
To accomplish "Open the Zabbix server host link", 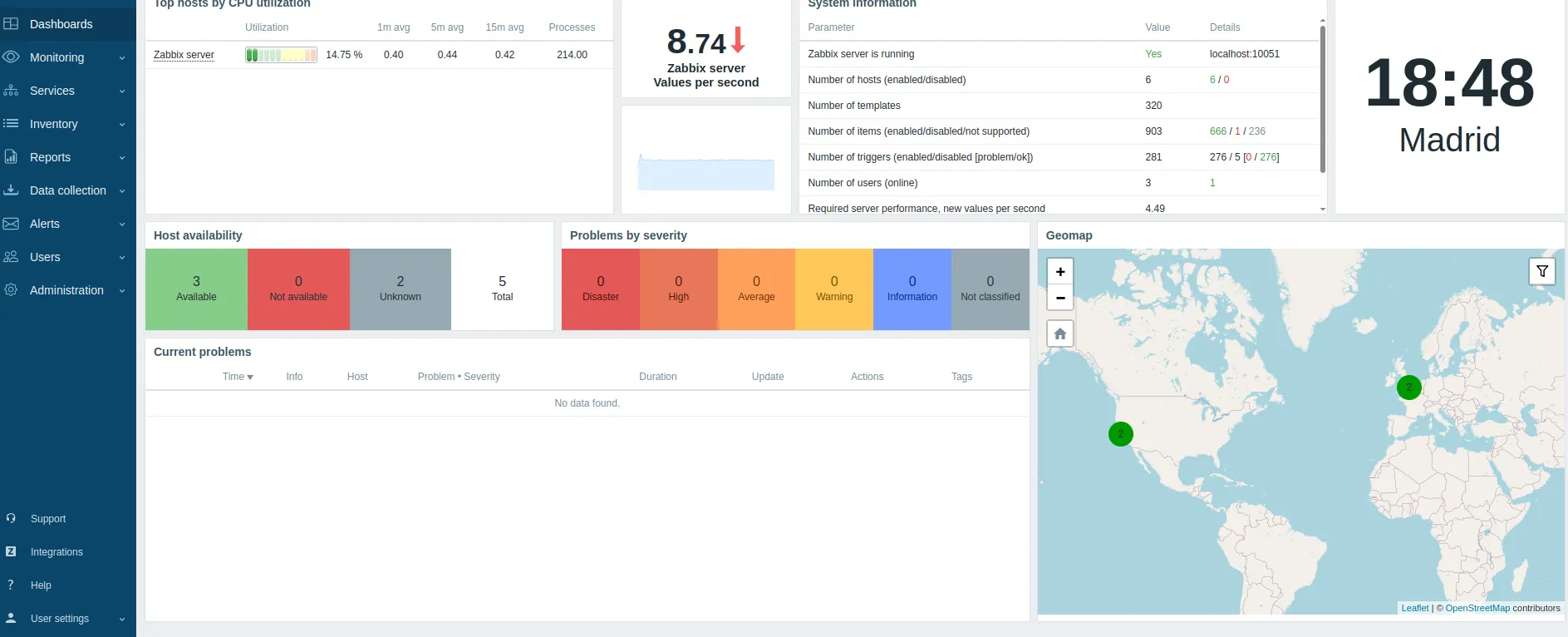I will (184, 55).
